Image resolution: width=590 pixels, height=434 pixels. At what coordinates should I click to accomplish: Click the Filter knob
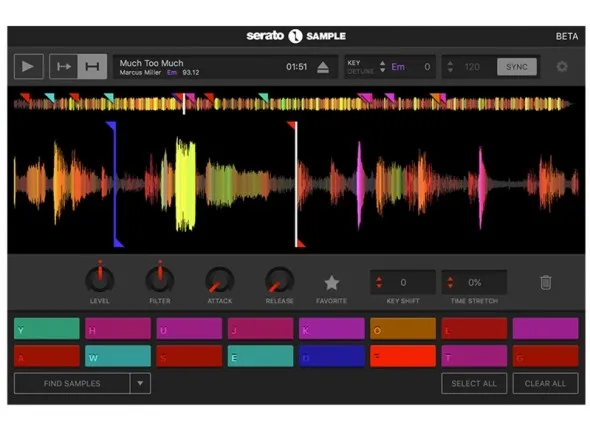pos(160,280)
